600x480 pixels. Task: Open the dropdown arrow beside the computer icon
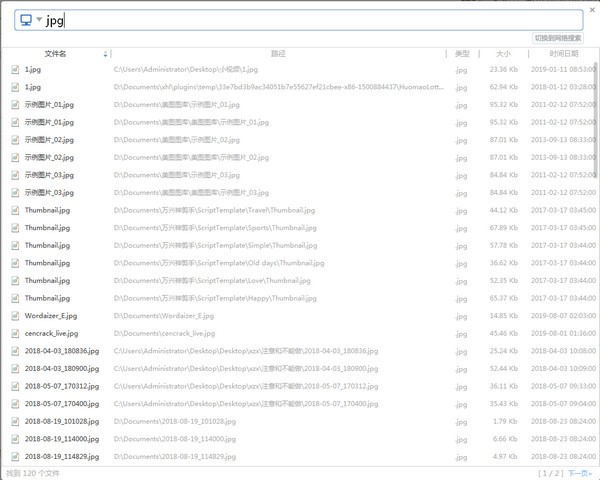pyautogui.click(x=39, y=20)
